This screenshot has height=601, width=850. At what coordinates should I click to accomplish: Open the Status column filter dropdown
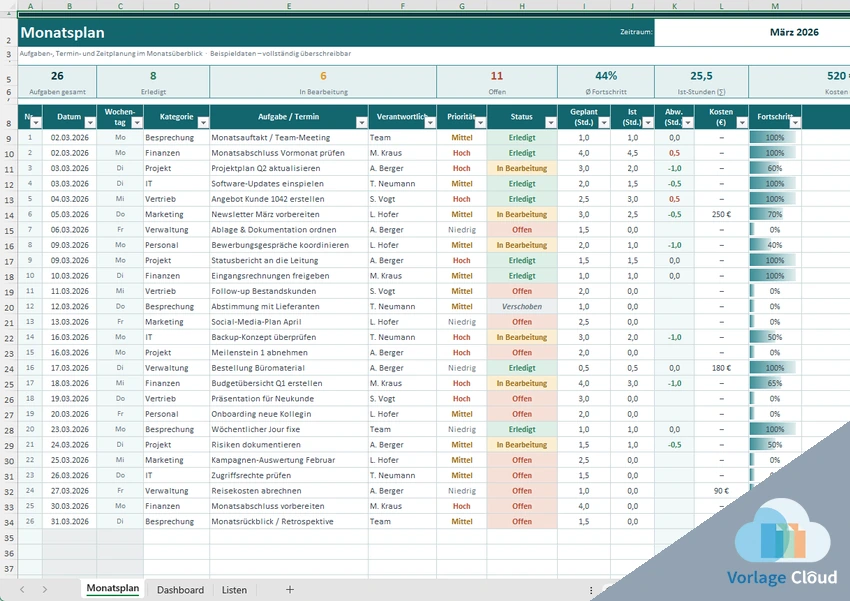(x=551, y=123)
